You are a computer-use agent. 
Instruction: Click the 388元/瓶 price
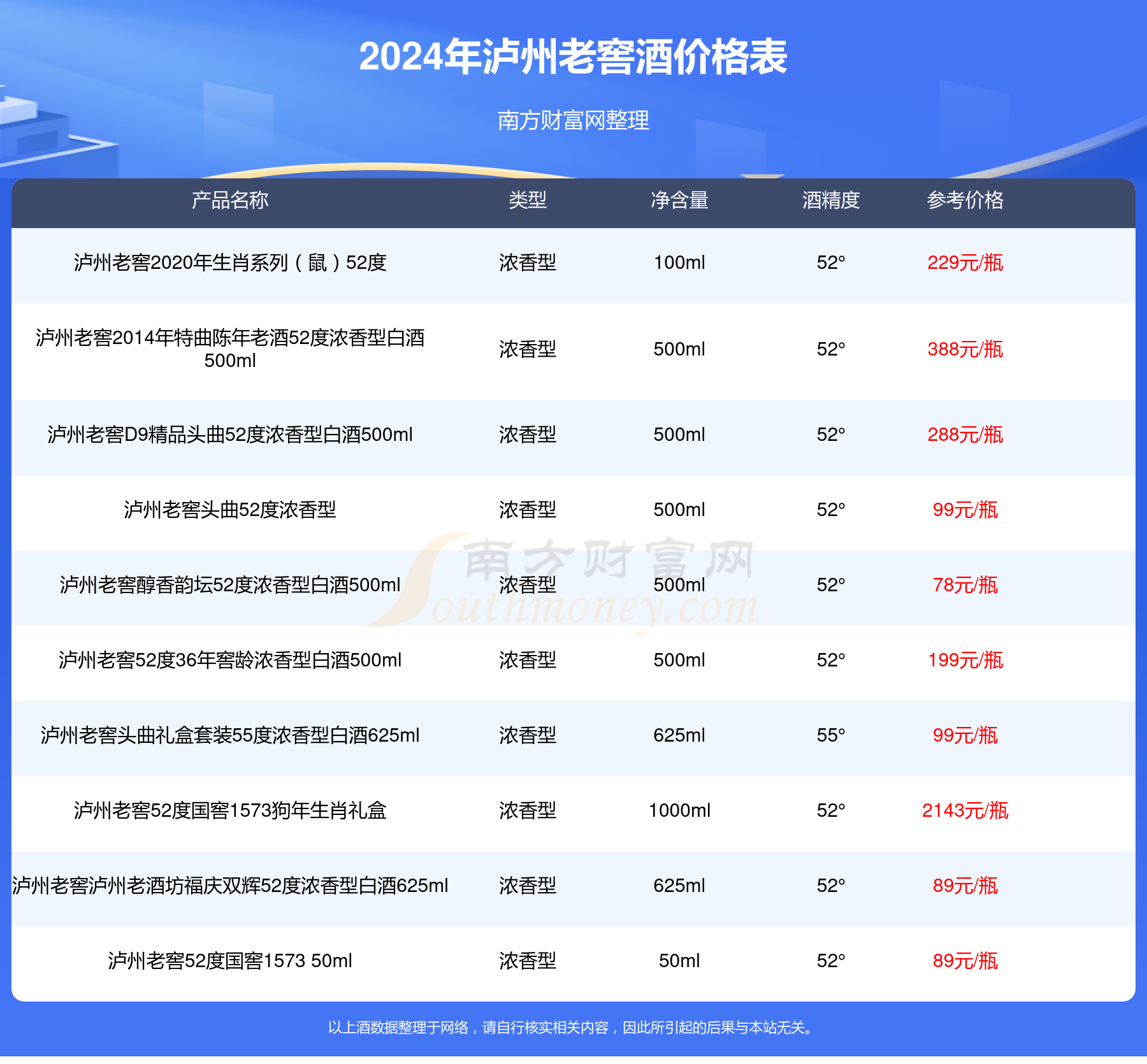point(965,349)
